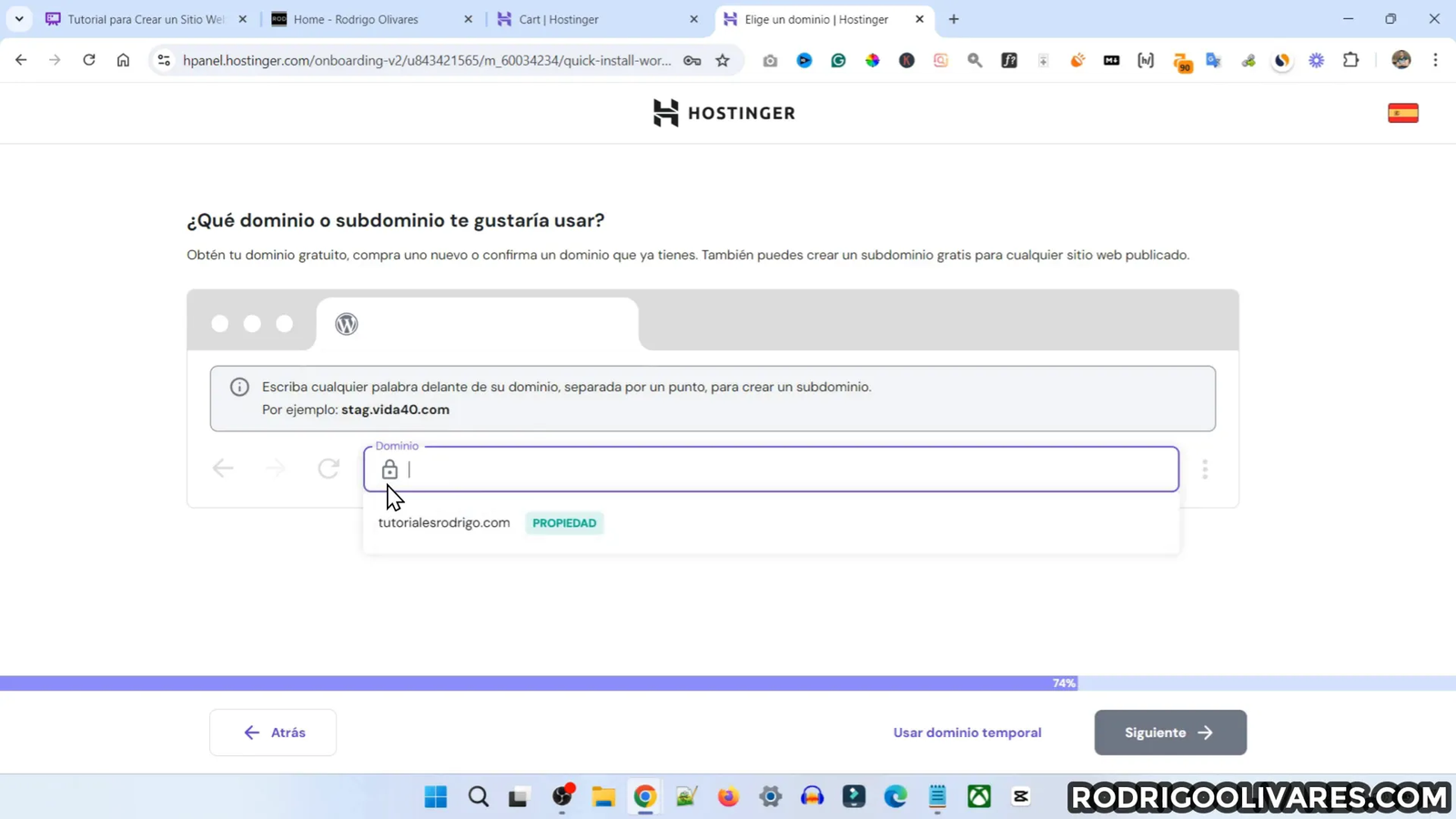Select tutorialesrodrigo.com from the suggestions
Screen dimensions: 1456x819
tap(444, 522)
